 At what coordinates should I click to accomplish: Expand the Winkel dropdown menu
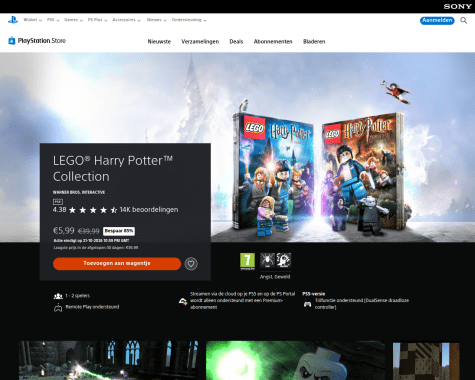point(33,20)
